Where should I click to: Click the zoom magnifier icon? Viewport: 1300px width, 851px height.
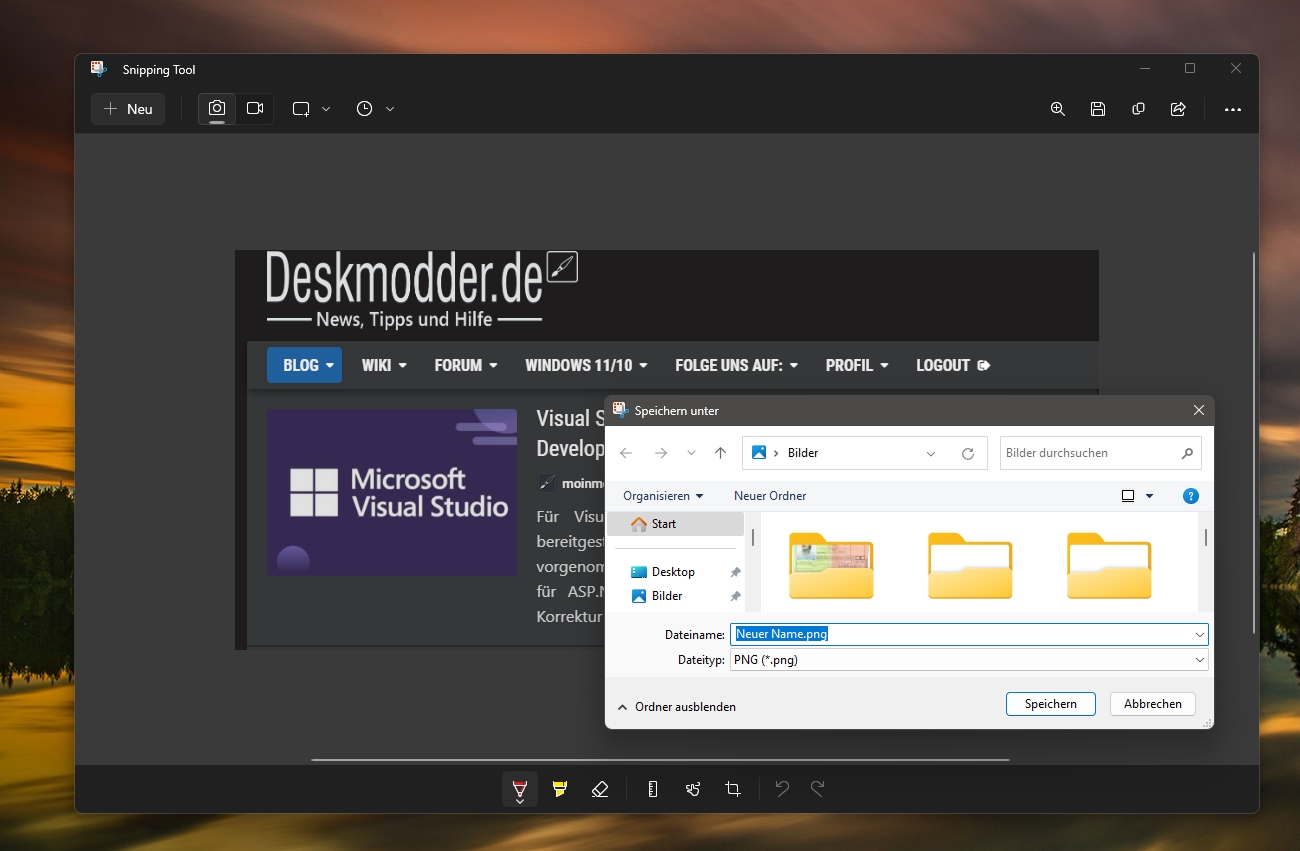pos(1058,109)
